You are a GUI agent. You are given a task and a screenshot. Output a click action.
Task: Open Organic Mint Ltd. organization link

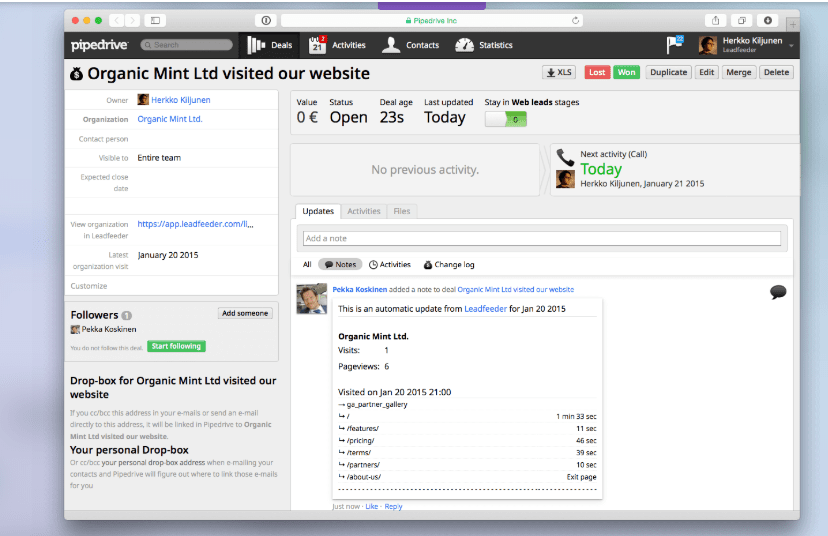click(x=170, y=119)
